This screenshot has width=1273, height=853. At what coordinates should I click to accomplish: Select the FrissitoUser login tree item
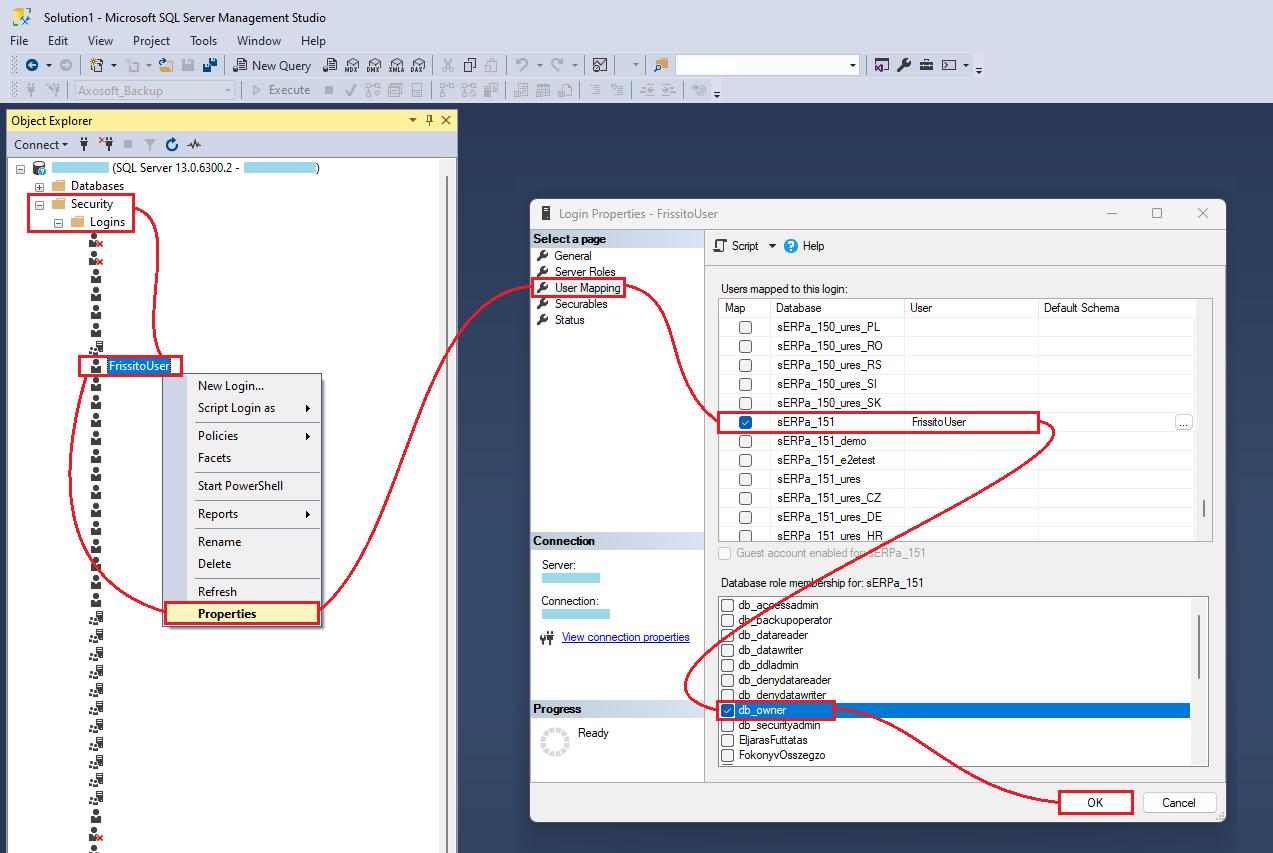[x=139, y=366]
